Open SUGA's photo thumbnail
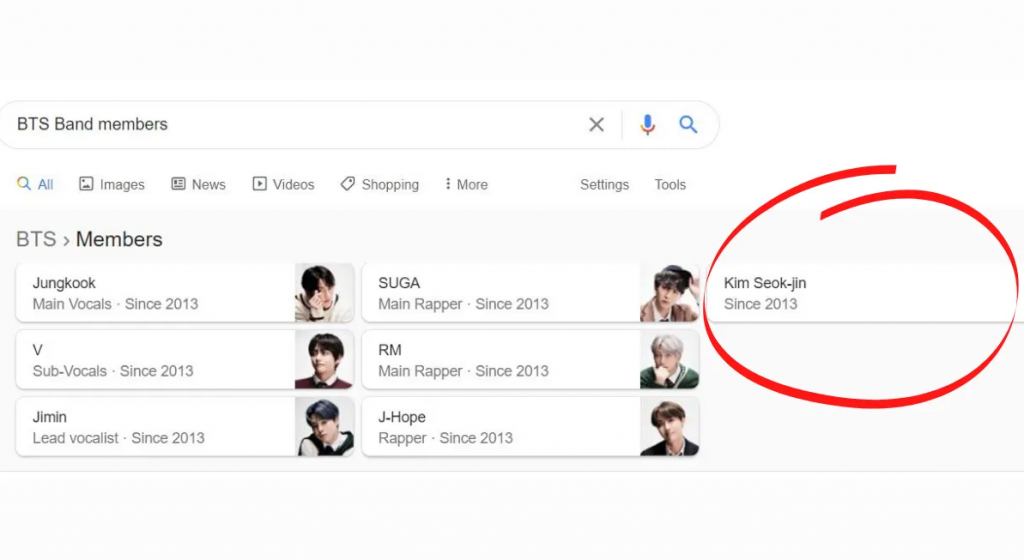1024x560 pixels. point(669,293)
